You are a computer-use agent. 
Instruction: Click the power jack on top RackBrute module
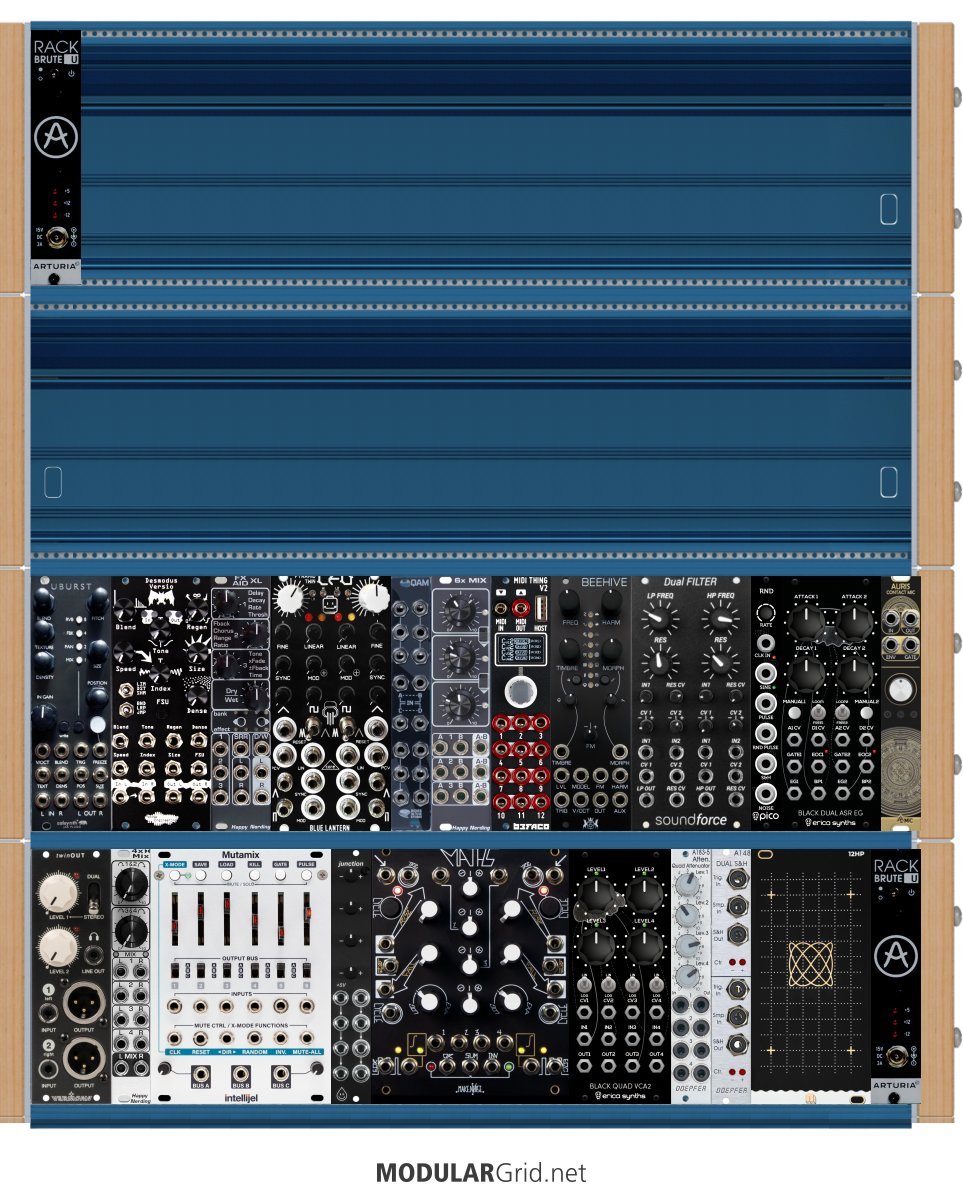pos(56,238)
